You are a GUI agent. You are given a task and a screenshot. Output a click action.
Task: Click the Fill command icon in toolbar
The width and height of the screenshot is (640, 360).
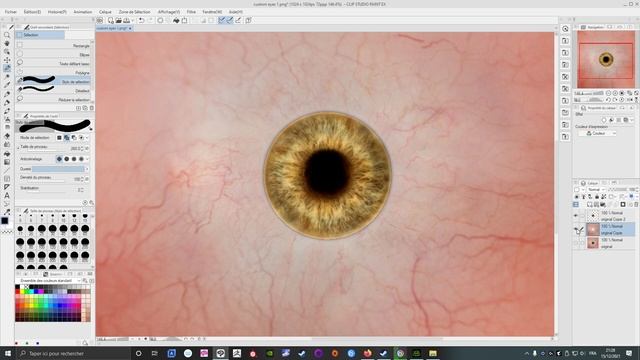(176, 20)
